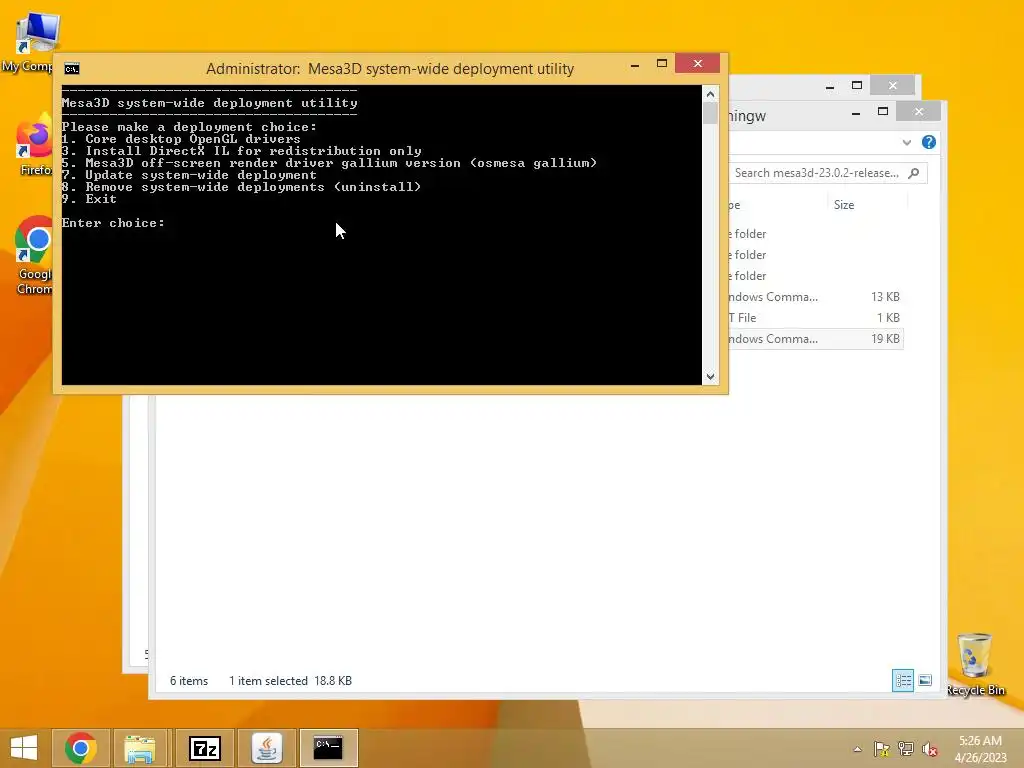Select the 19 KB Windows Command file row

click(816, 339)
